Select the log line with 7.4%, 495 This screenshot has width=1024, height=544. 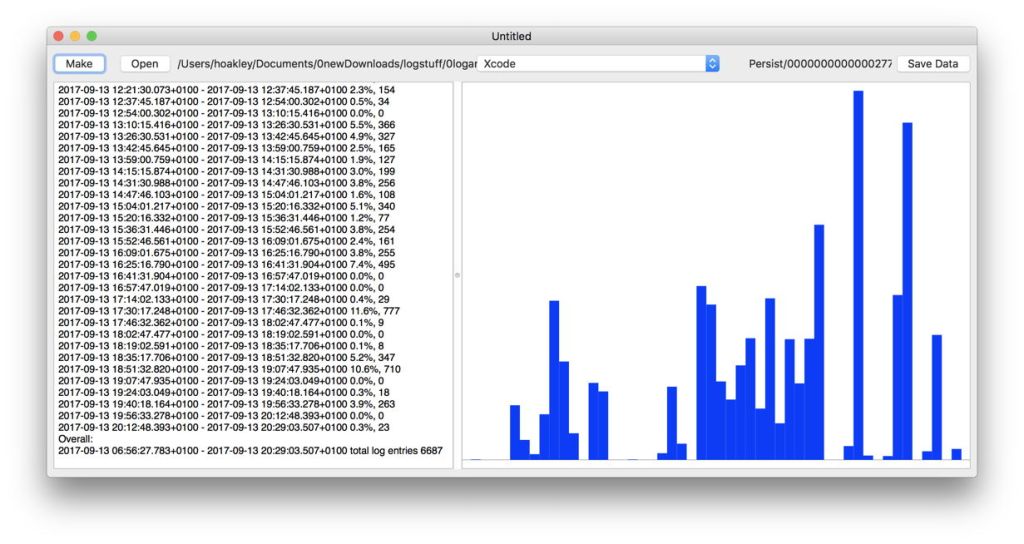pos(228,264)
